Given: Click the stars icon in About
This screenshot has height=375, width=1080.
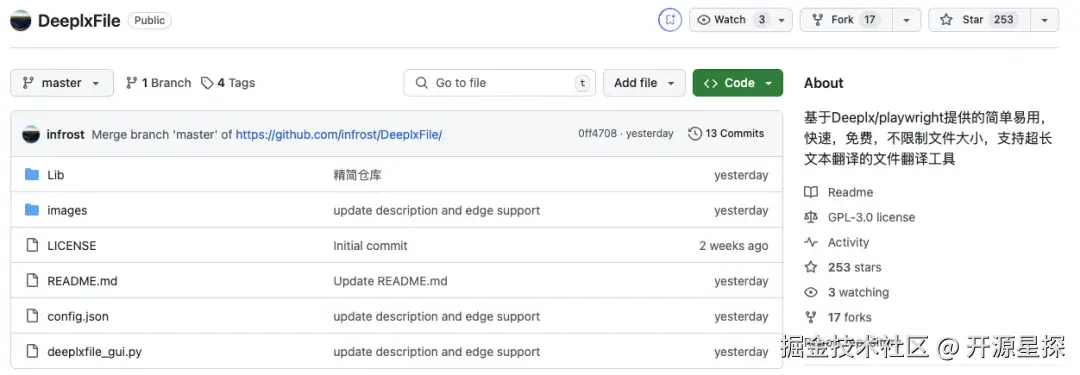Looking at the screenshot, I should [x=811, y=267].
